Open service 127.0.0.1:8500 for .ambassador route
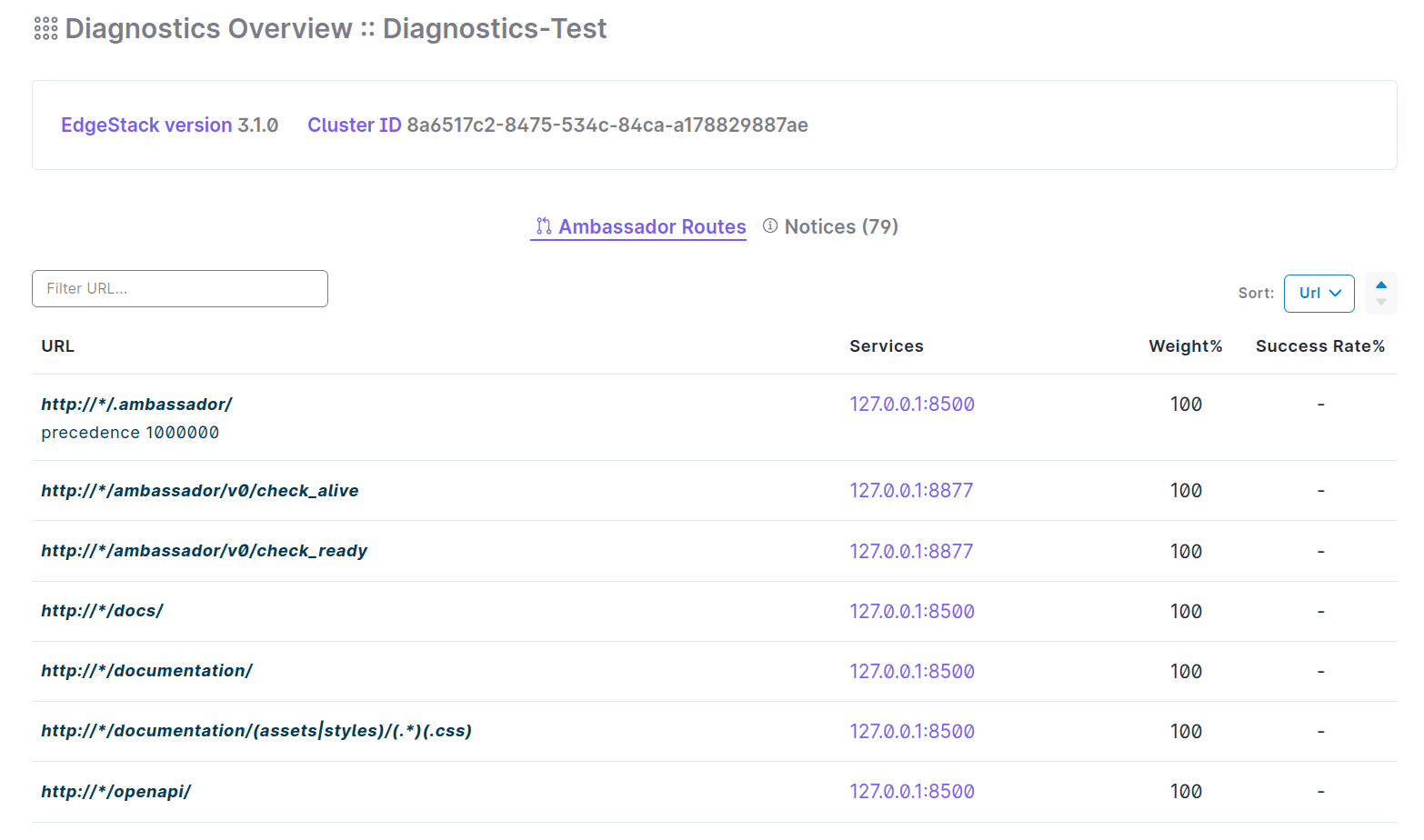Viewport: 1424px width, 840px height. (x=912, y=405)
